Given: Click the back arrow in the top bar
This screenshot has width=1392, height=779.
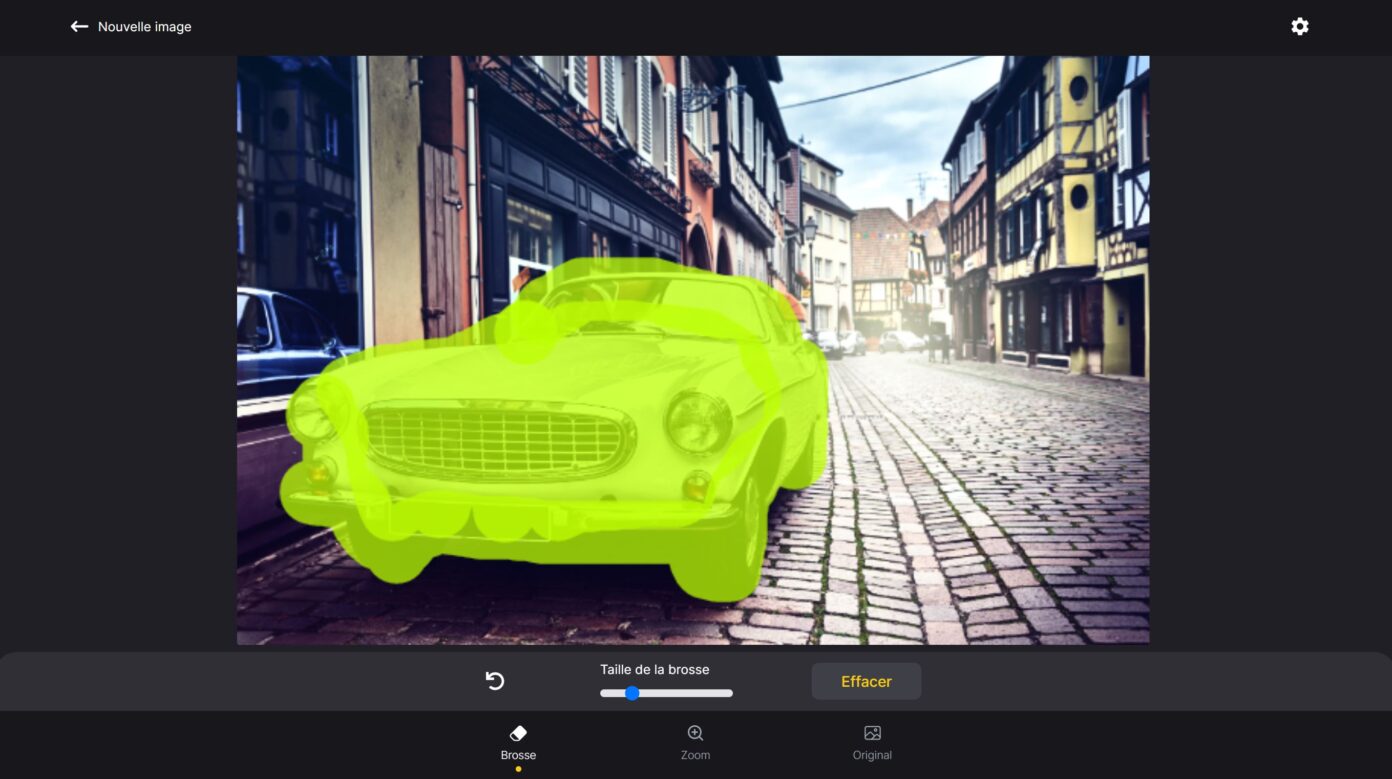Looking at the screenshot, I should click(x=79, y=26).
